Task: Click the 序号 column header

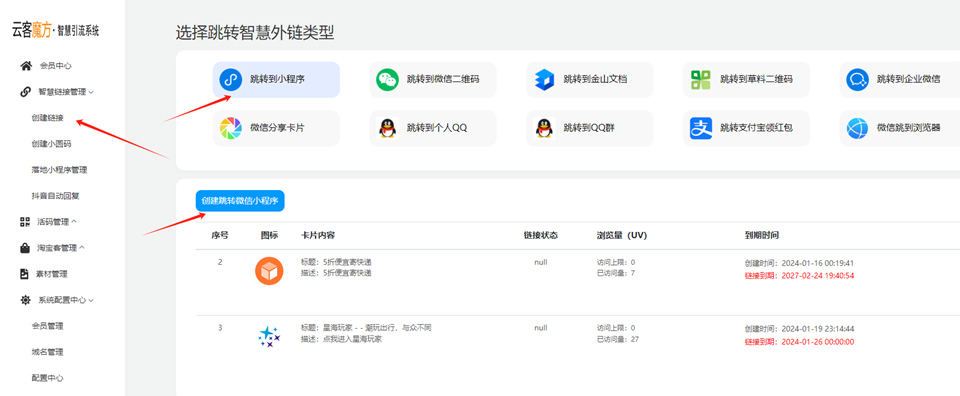Action: click(220, 235)
